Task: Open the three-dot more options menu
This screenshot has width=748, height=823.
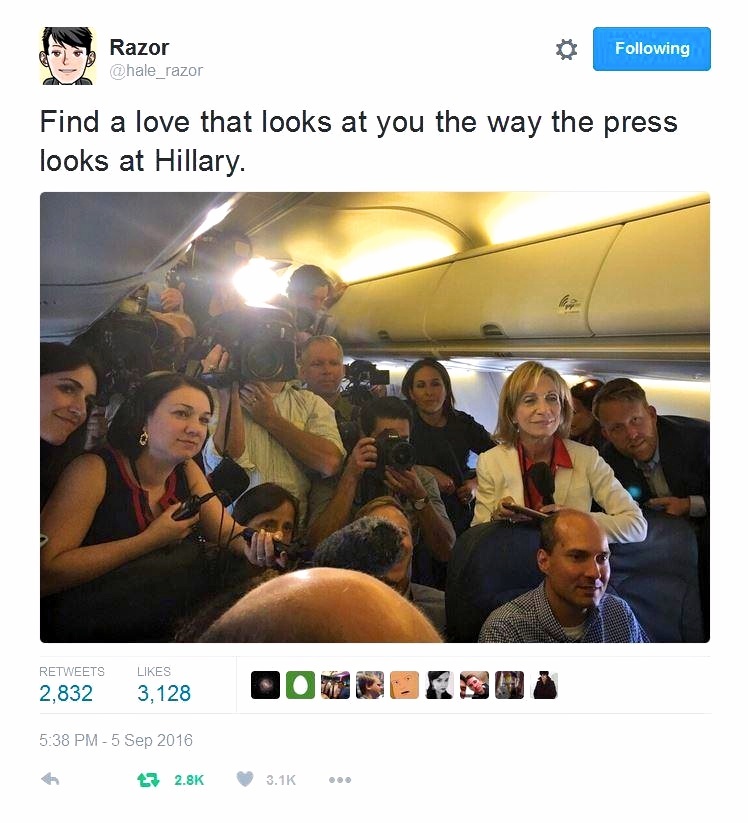Action: pyautogui.click(x=340, y=780)
